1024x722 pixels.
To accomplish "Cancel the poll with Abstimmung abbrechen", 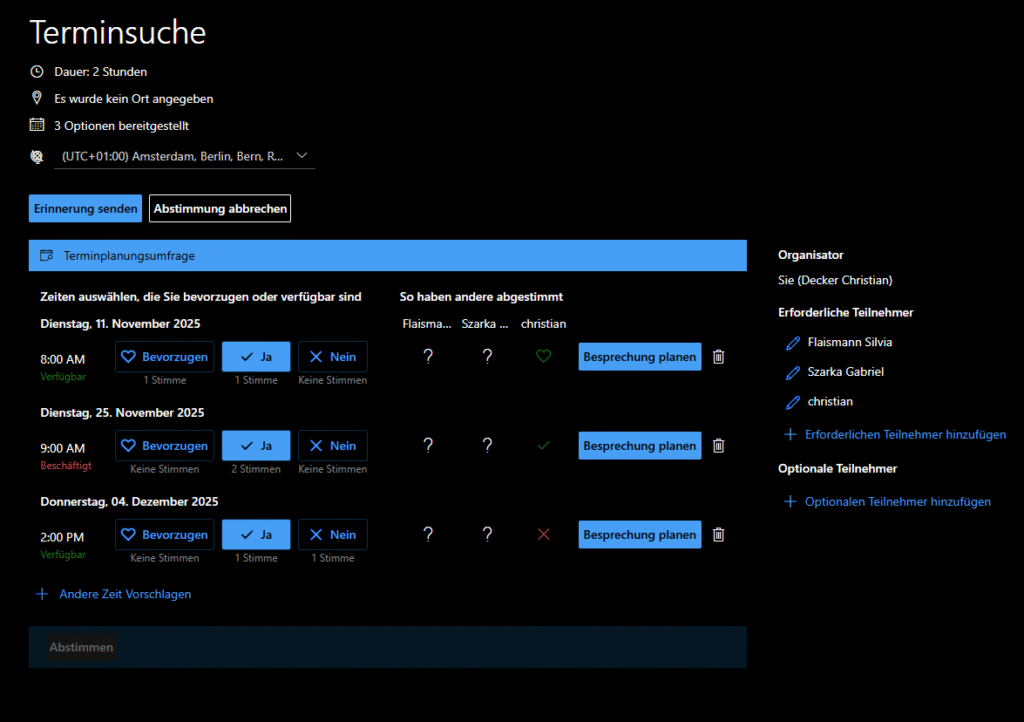I will pyautogui.click(x=220, y=209).
